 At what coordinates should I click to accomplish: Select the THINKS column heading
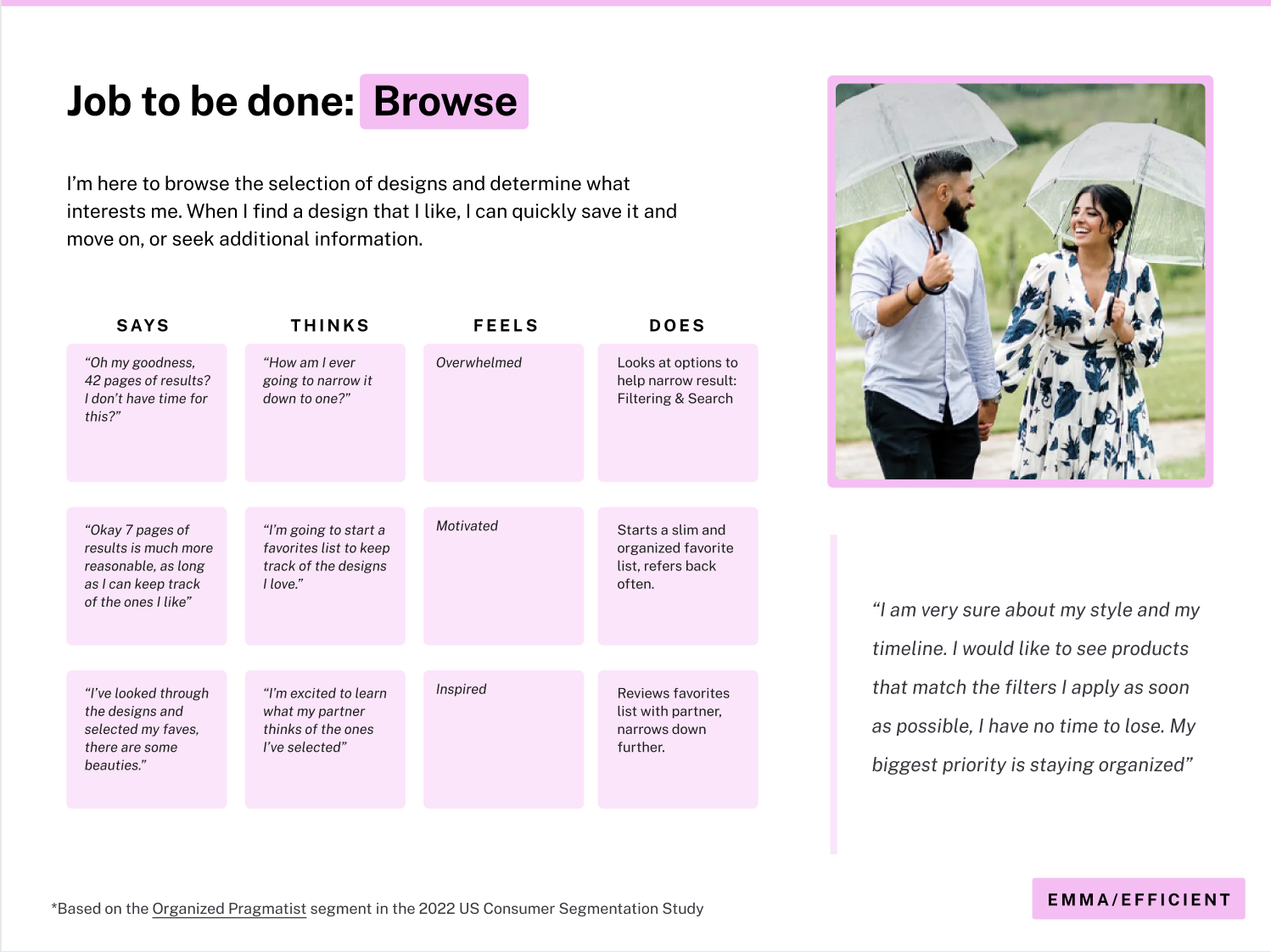point(330,326)
